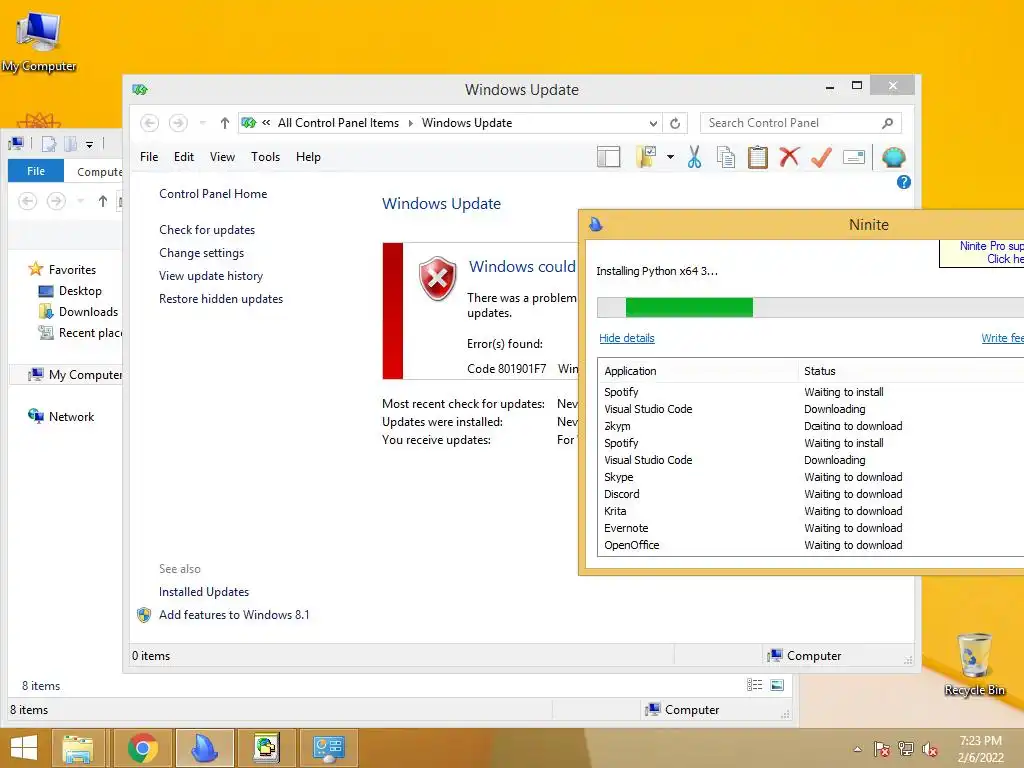
Task: Open Google Chrome from taskbar
Action: (x=142, y=748)
